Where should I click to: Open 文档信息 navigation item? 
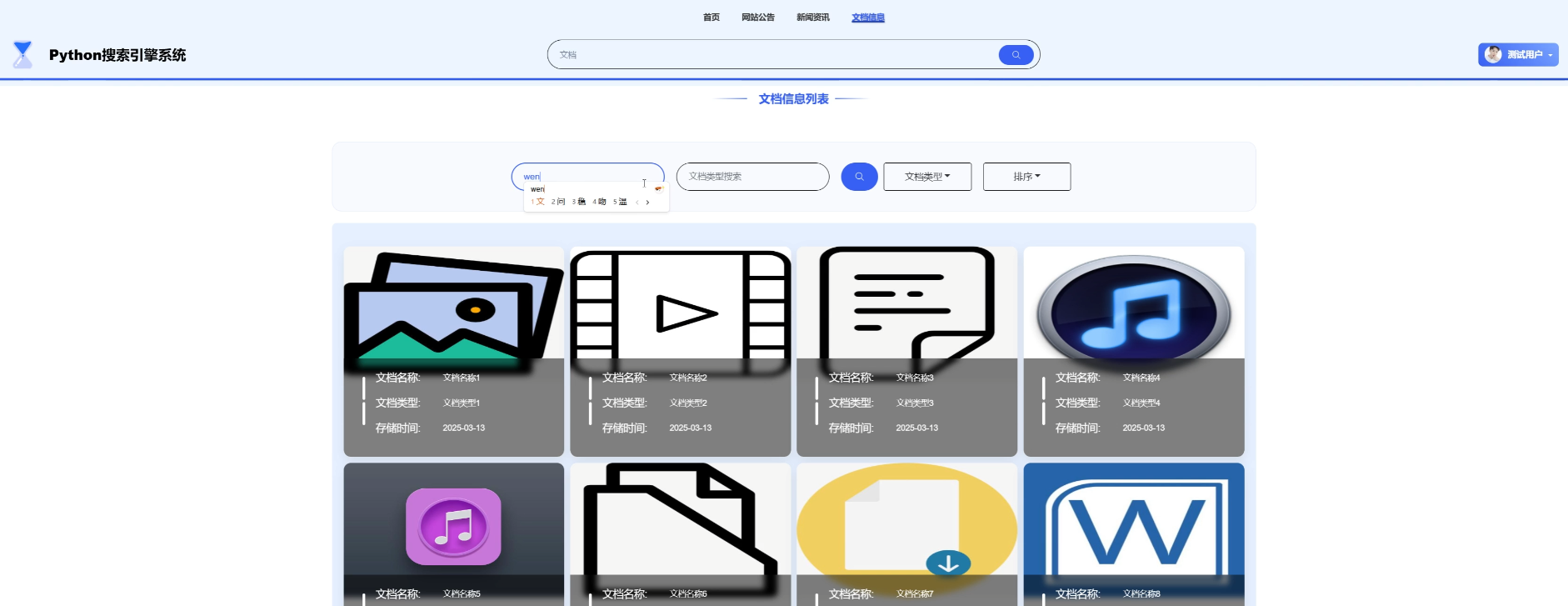click(x=868, y=18)
